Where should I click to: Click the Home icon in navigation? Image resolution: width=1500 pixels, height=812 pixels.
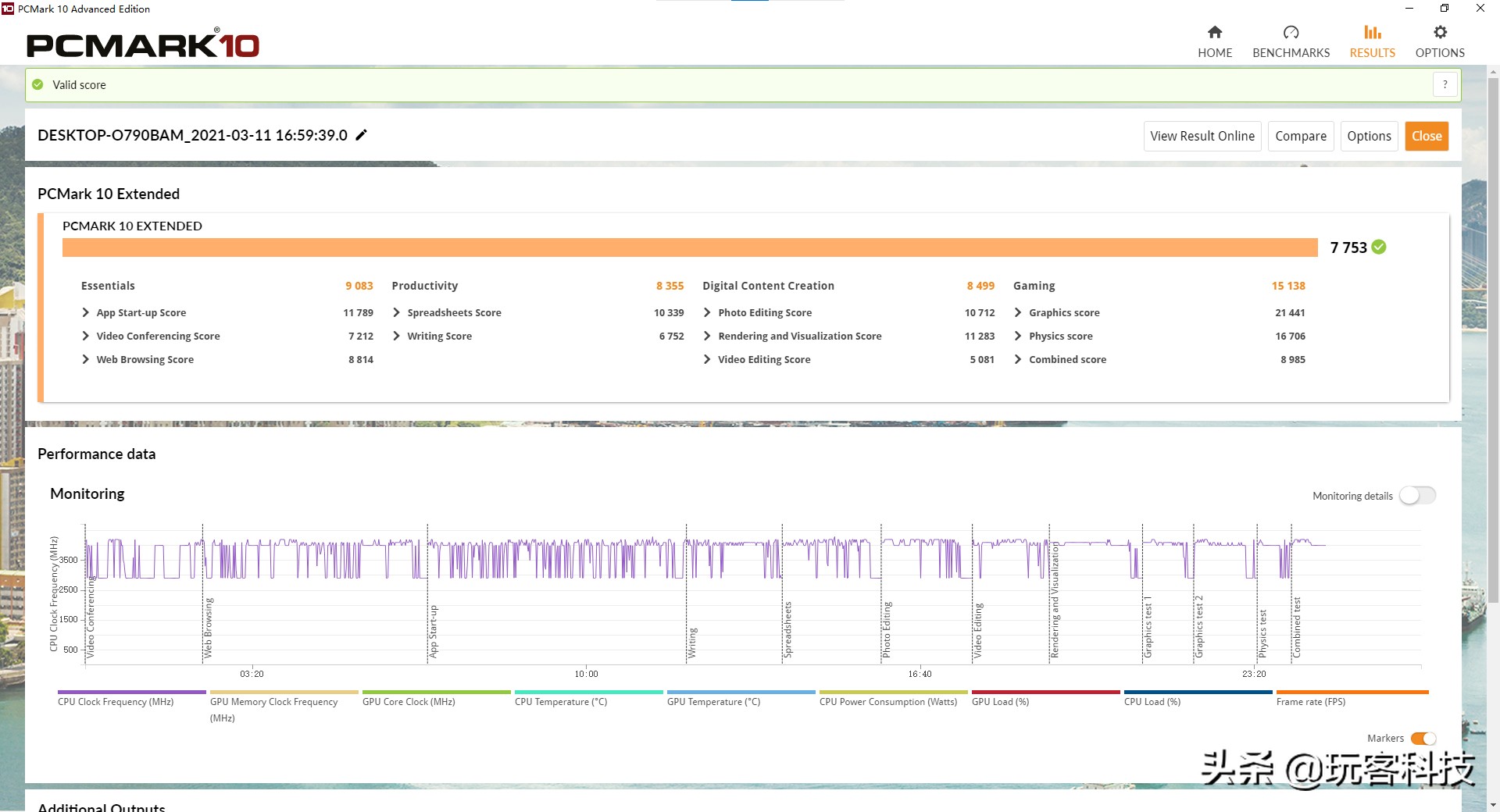click(x=1214, y=32)
